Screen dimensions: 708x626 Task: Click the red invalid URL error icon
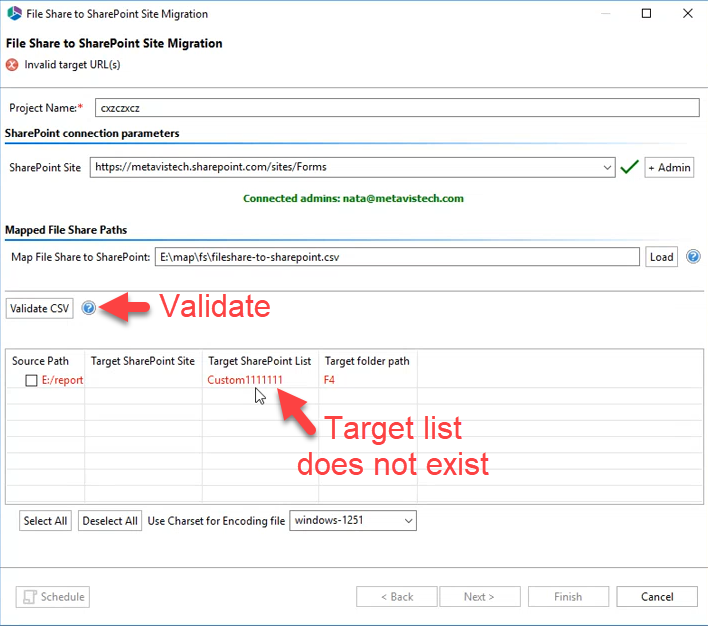coord(12,65)
